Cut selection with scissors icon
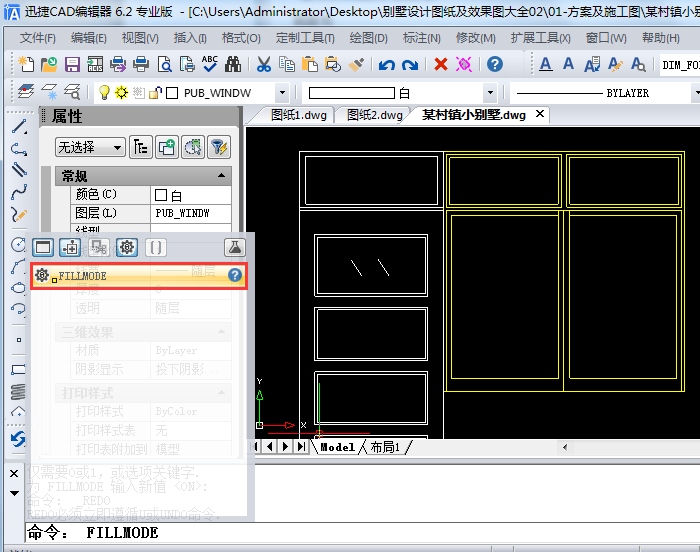The image size is (700, 552). 264,65
